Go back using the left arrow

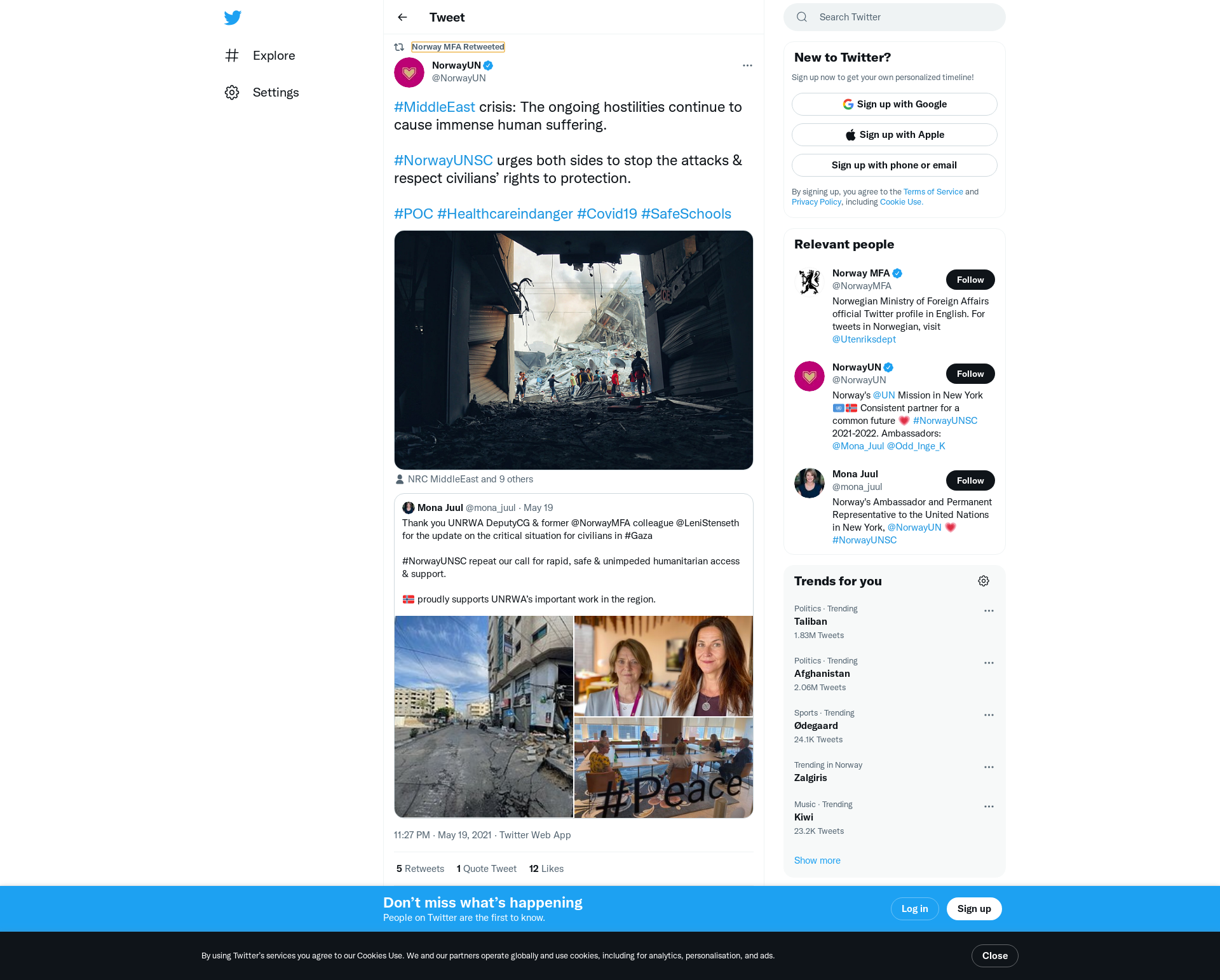[402, 17]
